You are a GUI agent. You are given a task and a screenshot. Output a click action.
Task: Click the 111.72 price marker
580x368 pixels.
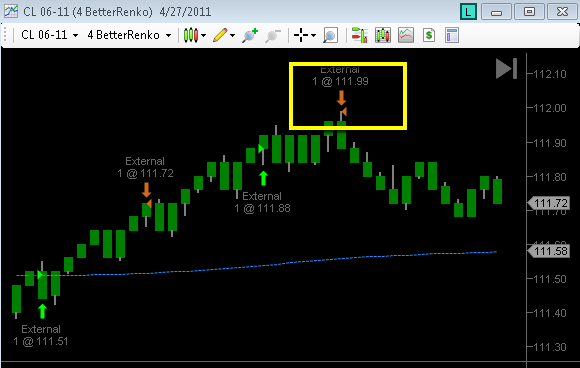pyautogui.click(x=549, y=203)
